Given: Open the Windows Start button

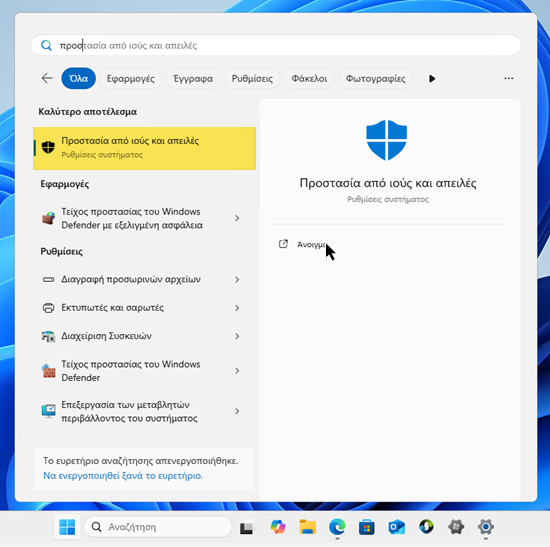Looking at the screenshot, I should click(x=67, y=527).
